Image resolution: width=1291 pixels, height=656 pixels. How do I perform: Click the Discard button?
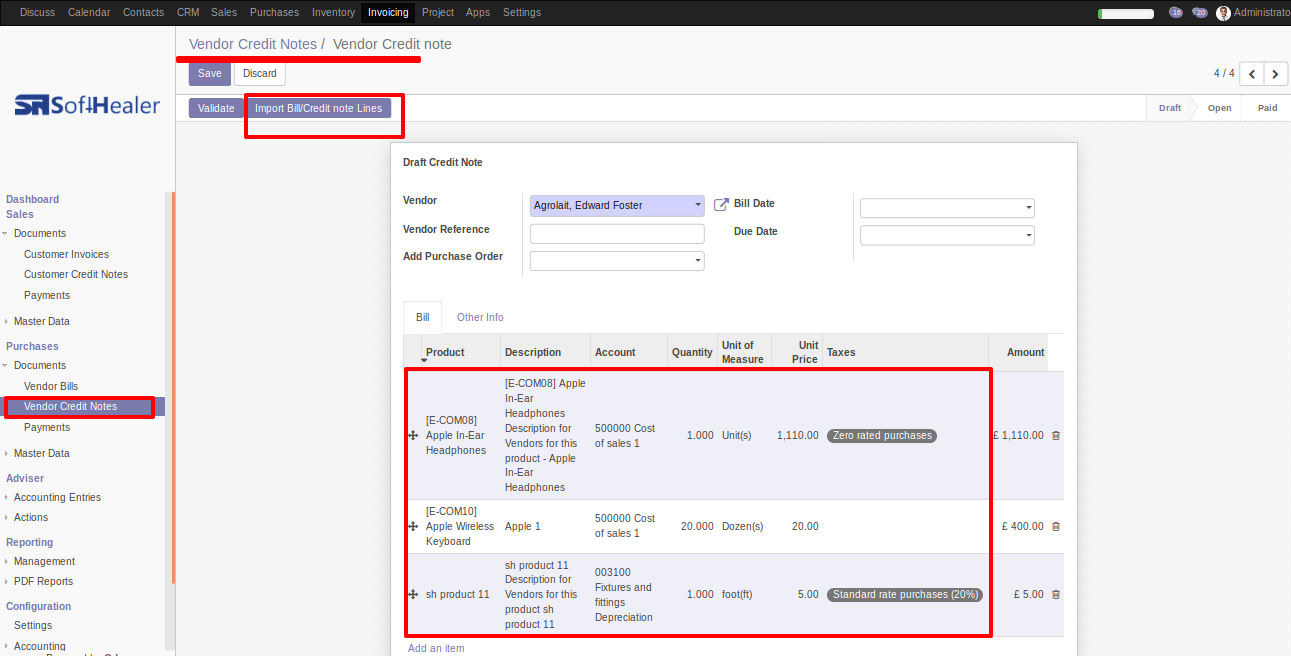pos(260,74)
